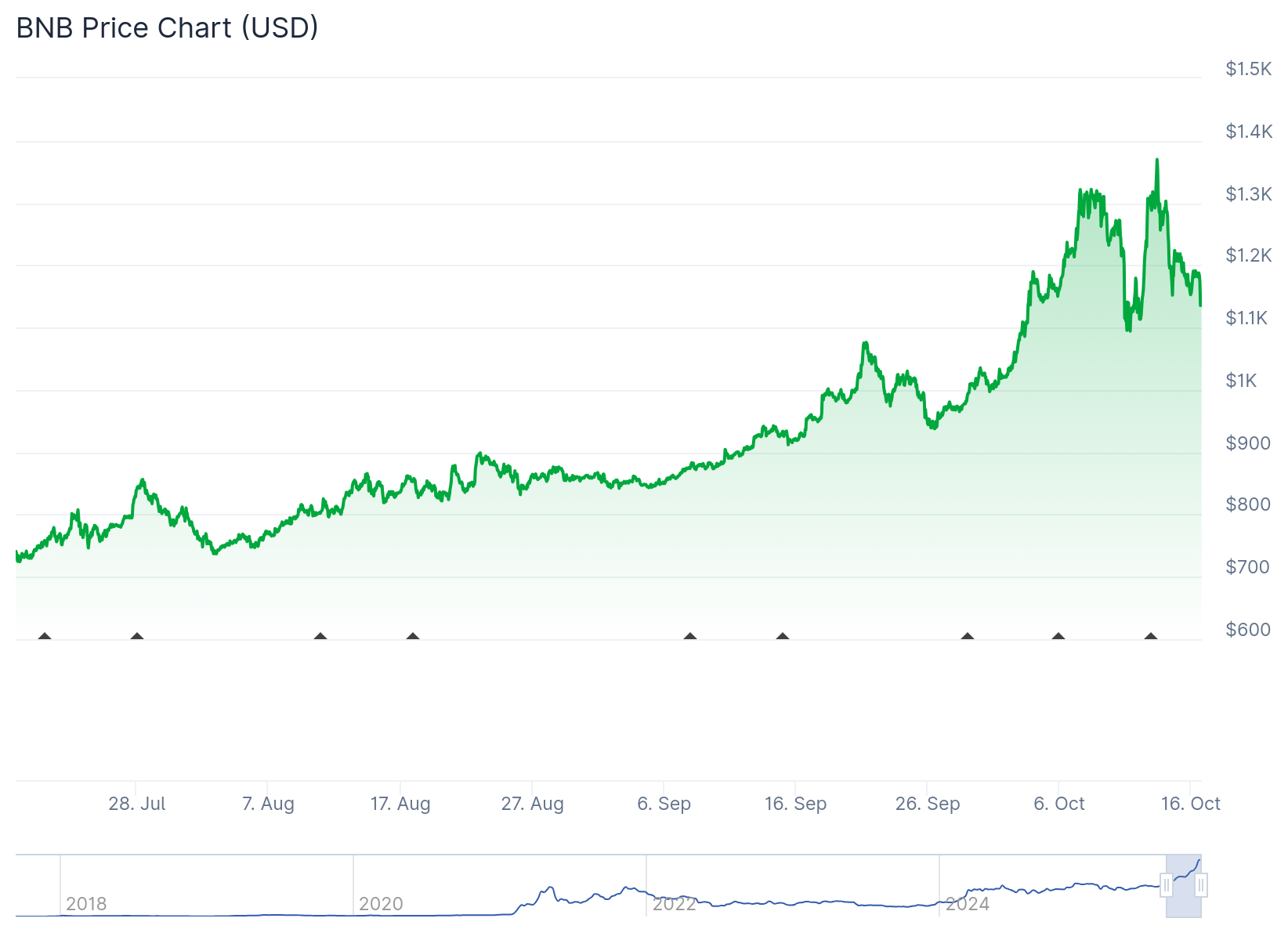Click event marker just after 26. Sep
This screenshot has width=1288, height=940.
pyautogui.click(x=968, y=637)
